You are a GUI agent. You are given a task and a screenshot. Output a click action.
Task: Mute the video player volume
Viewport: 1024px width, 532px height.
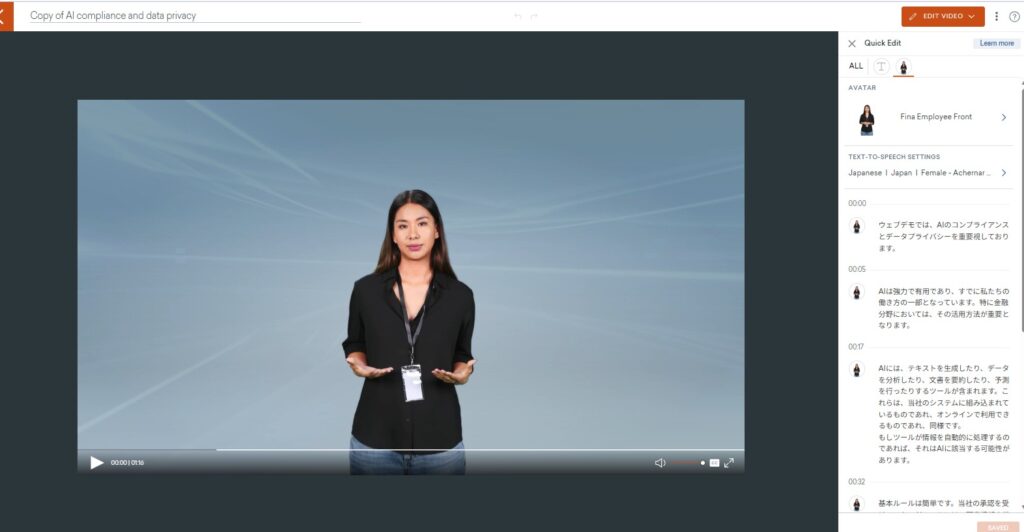(x=659, y=463)
